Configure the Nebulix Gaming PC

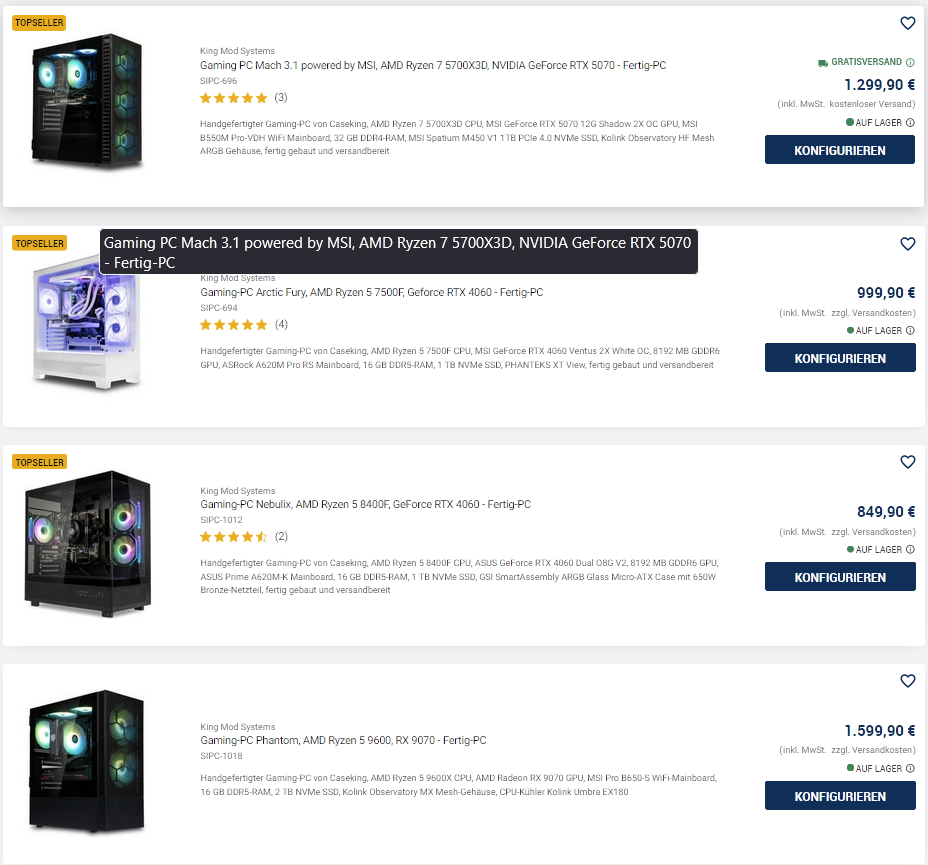click(840, 577)
